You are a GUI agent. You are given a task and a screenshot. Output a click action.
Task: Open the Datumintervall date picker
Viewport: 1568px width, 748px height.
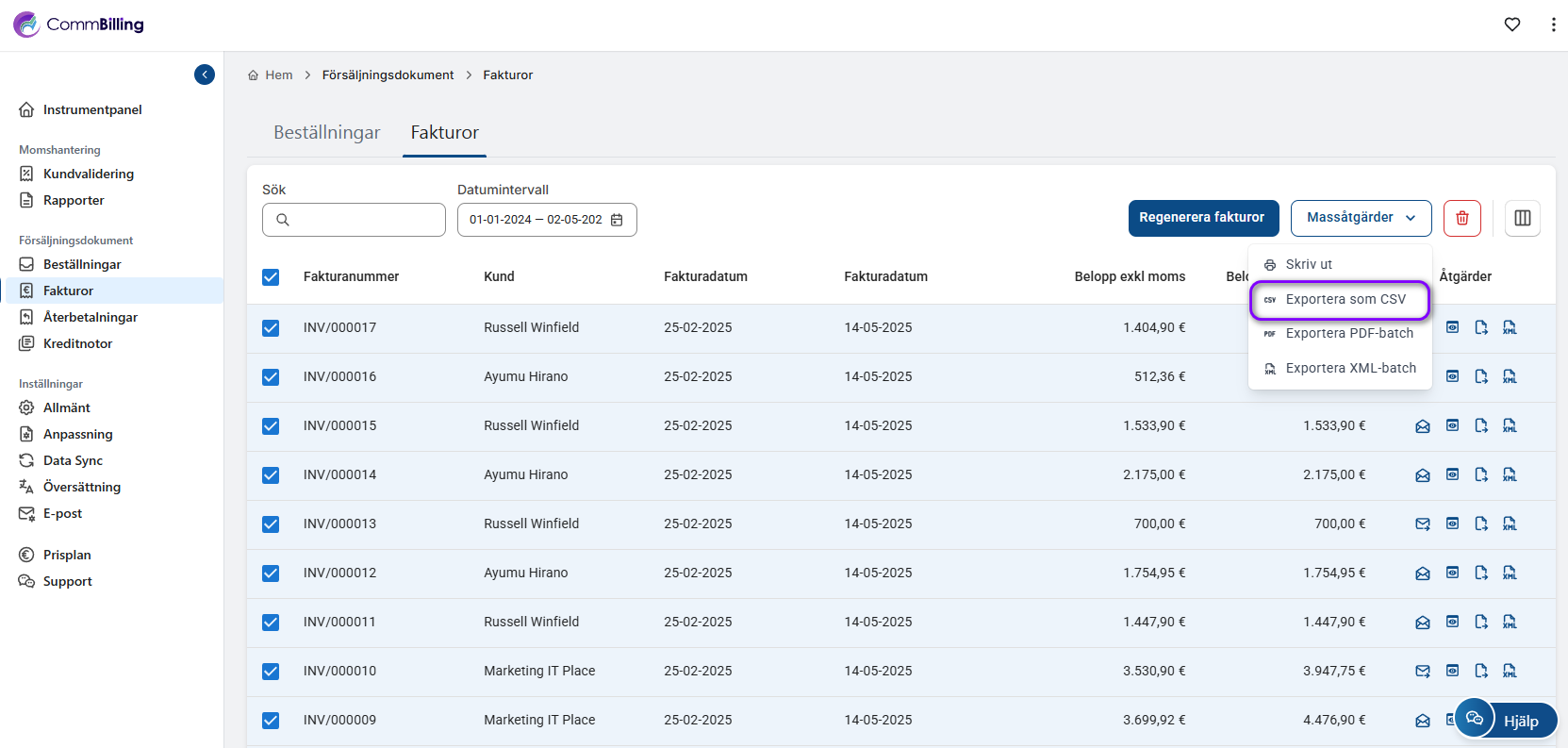pyautogui.click(x=547, y=220)
